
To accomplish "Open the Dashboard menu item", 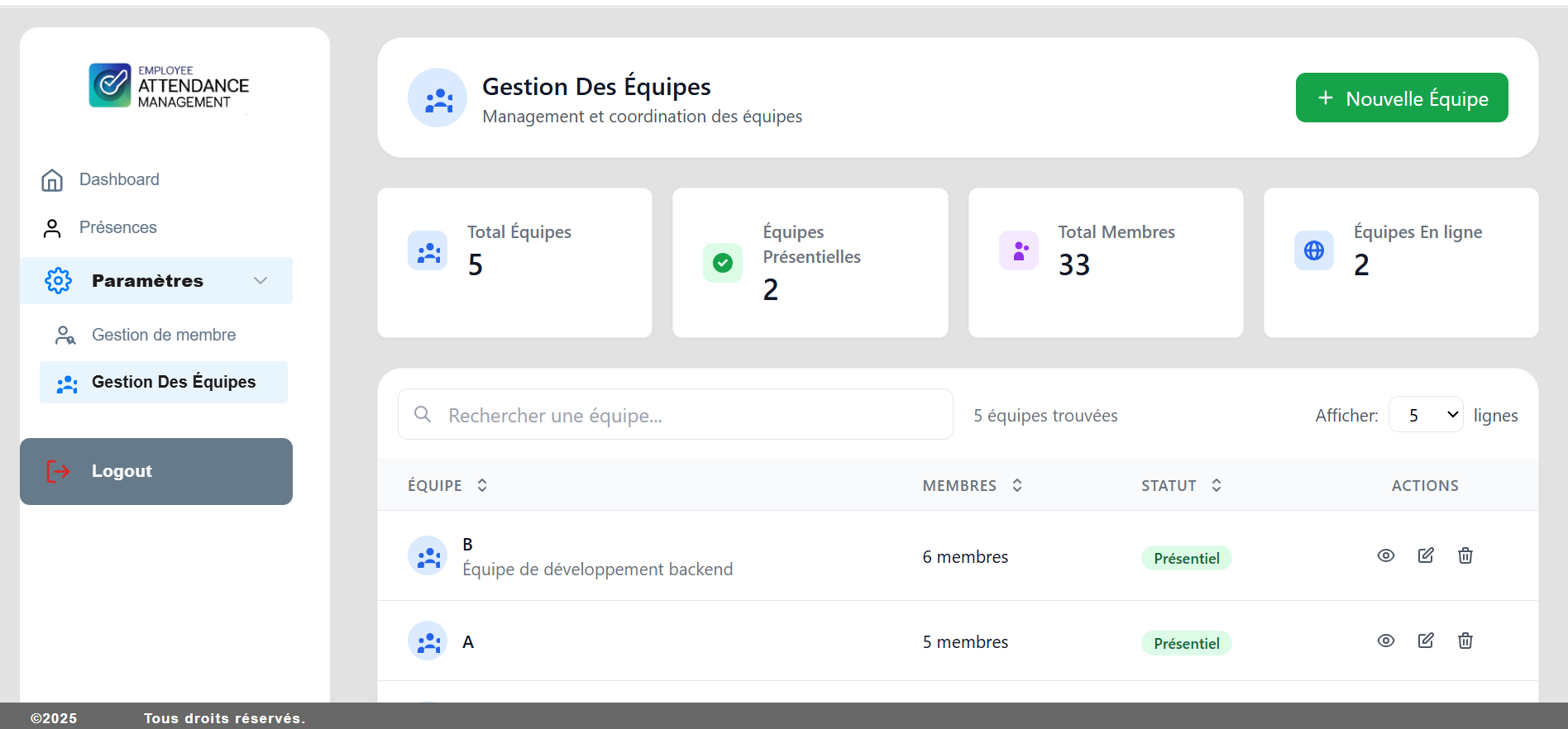I will point(119,179).
